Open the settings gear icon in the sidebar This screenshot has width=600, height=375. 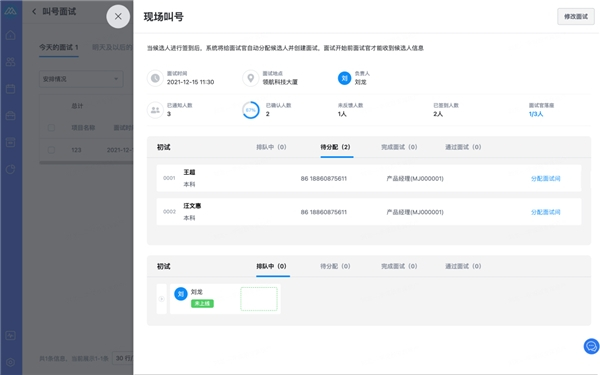coord(11,362)
